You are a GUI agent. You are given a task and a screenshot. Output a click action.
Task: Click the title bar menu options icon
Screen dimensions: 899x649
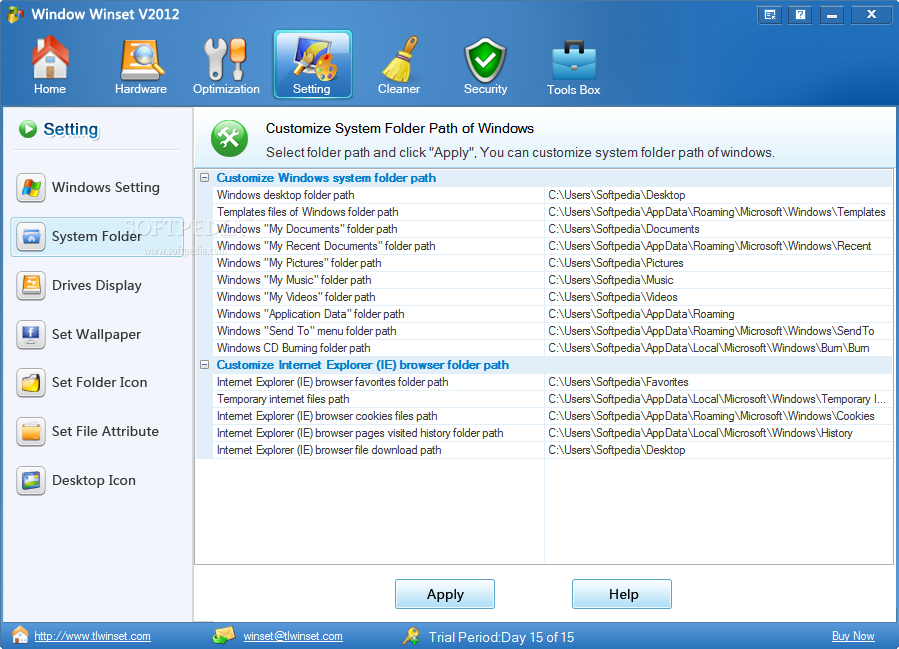point(770,15)
